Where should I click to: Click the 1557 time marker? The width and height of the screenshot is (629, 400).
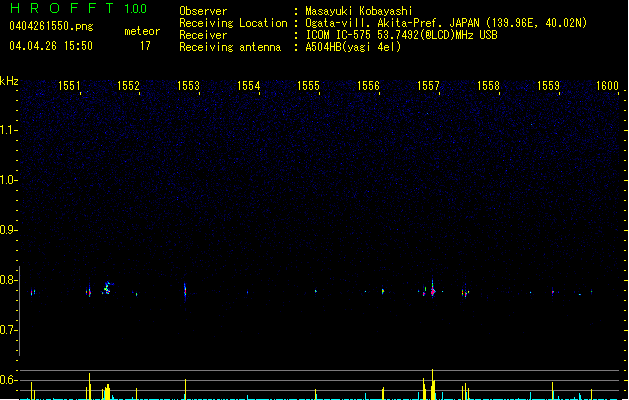(428, 86)
